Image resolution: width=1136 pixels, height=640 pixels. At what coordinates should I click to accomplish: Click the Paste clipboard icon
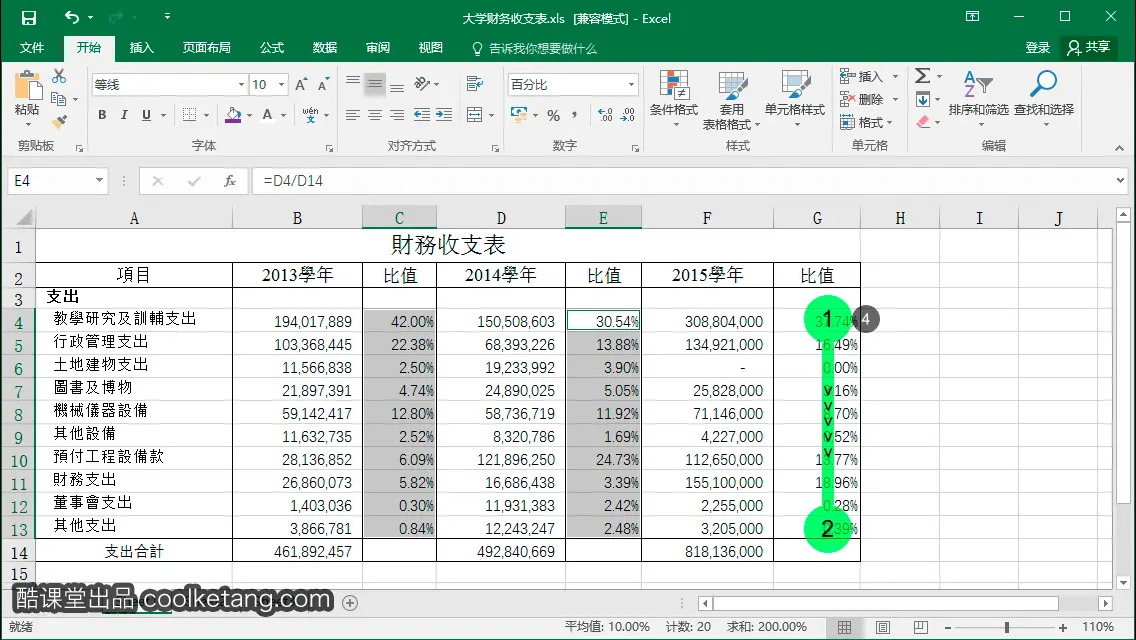pos(28,86)
